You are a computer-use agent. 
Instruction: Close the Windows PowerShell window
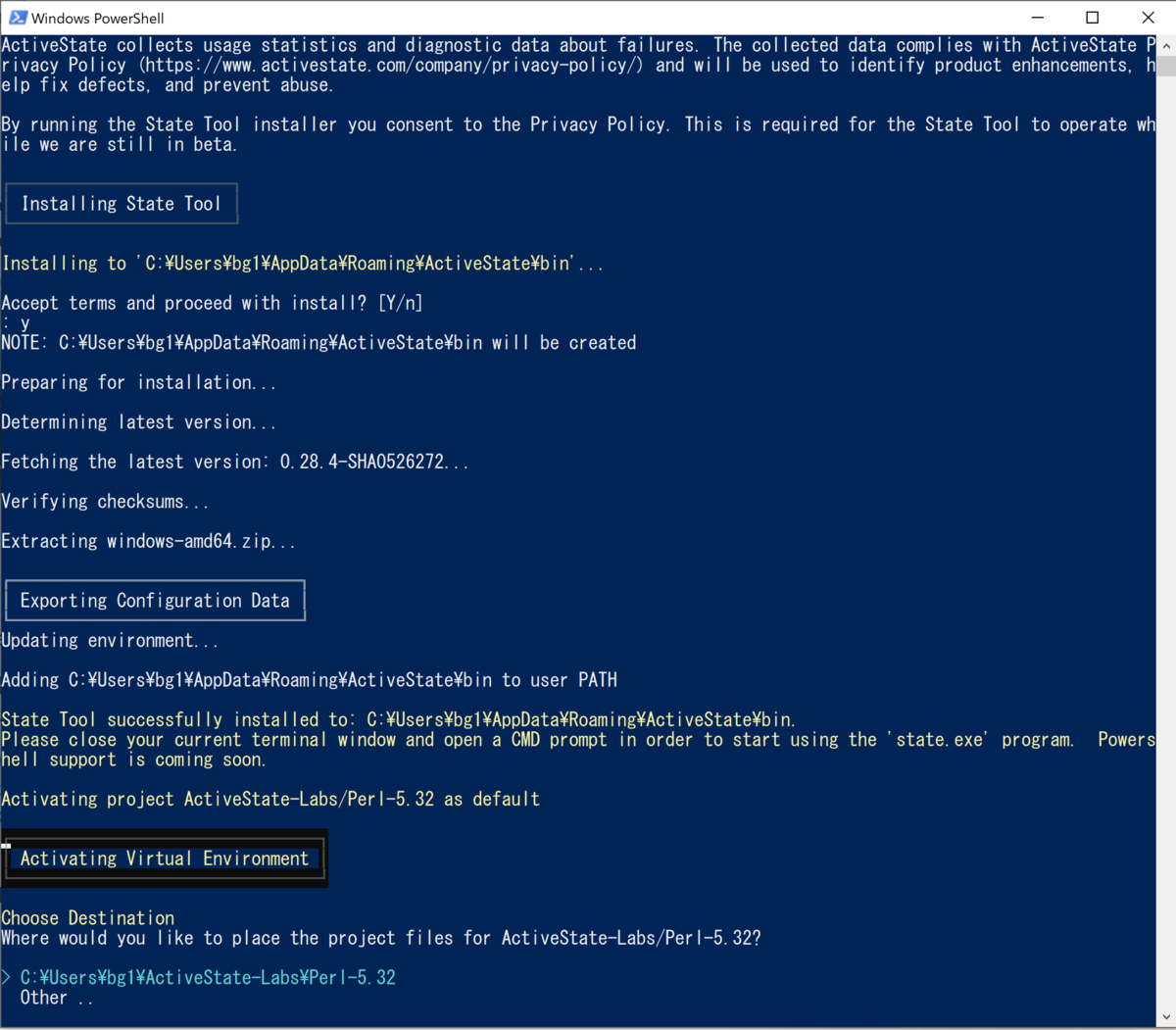coord(1148,18)
